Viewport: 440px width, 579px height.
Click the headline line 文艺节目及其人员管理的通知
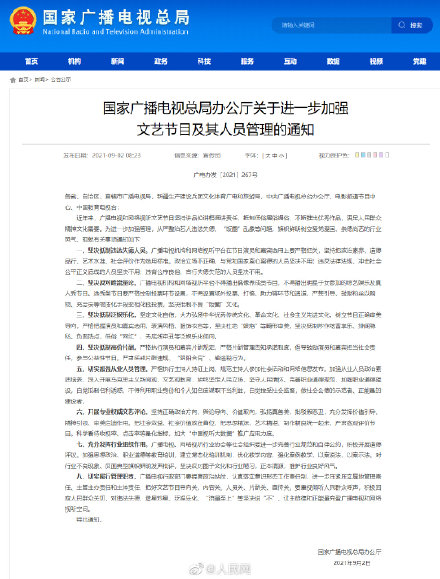(x=226, y=130)
